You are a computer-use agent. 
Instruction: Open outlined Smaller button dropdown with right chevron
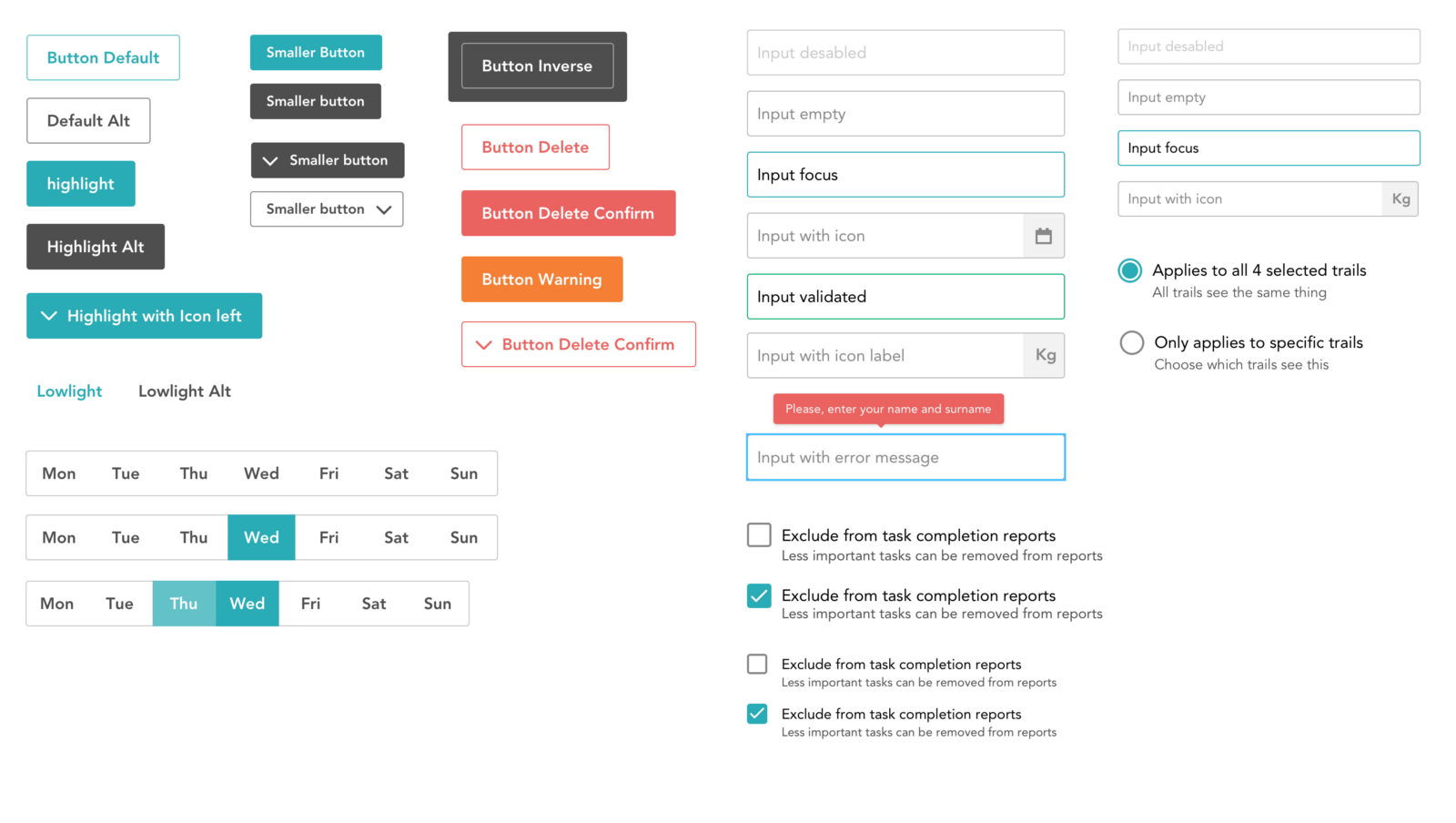[327, 209]
